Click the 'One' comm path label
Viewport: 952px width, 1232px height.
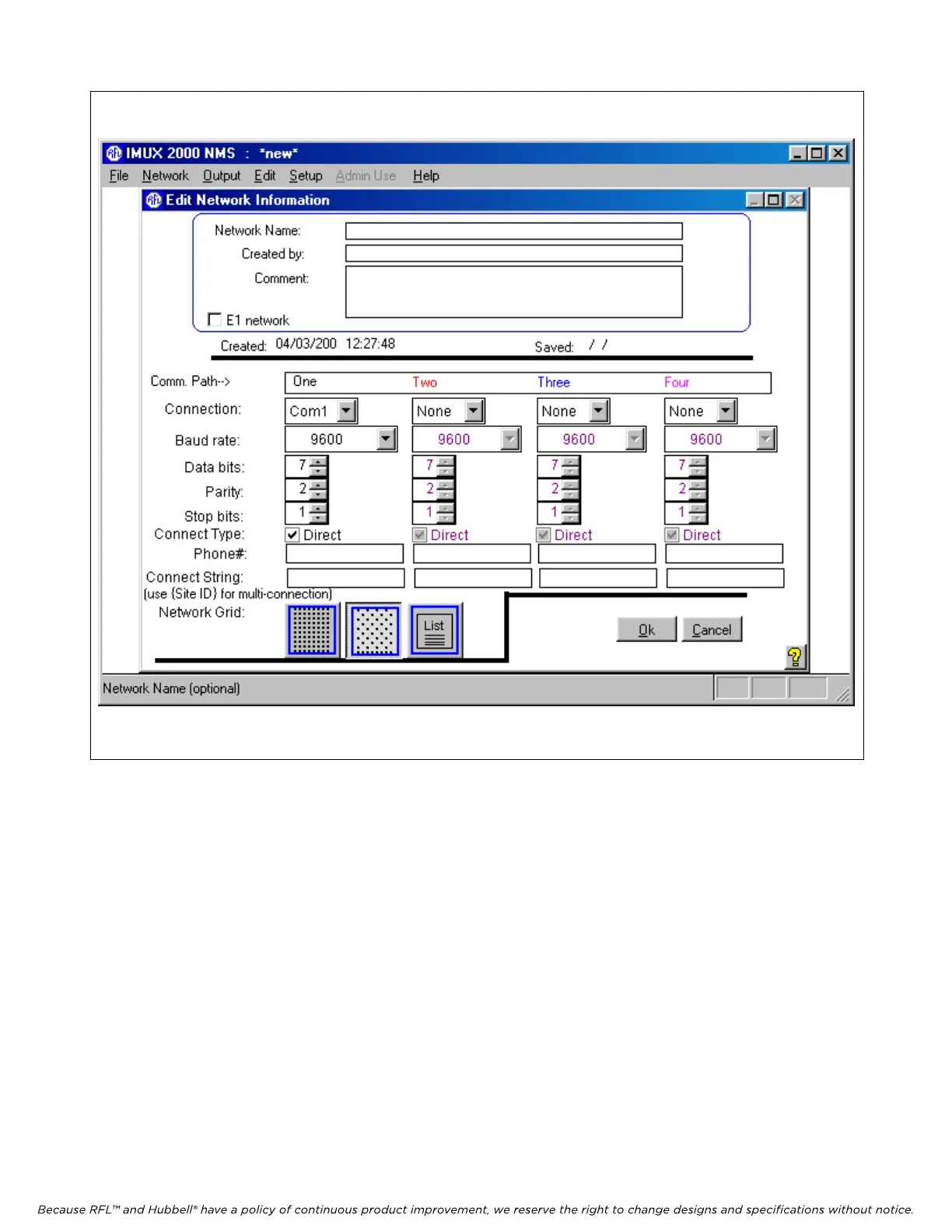[305, 381]
